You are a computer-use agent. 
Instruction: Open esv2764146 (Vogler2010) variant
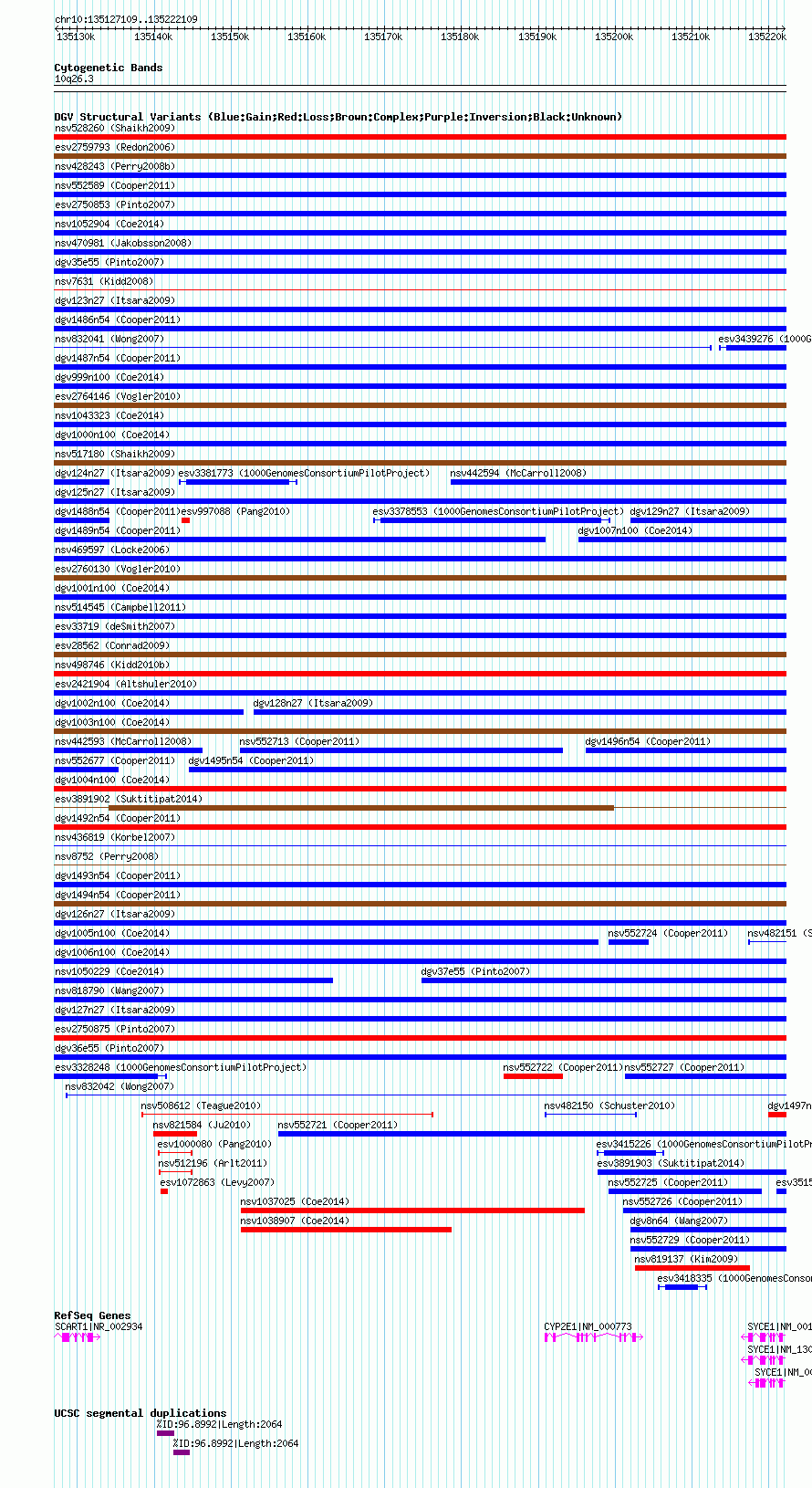118,396
